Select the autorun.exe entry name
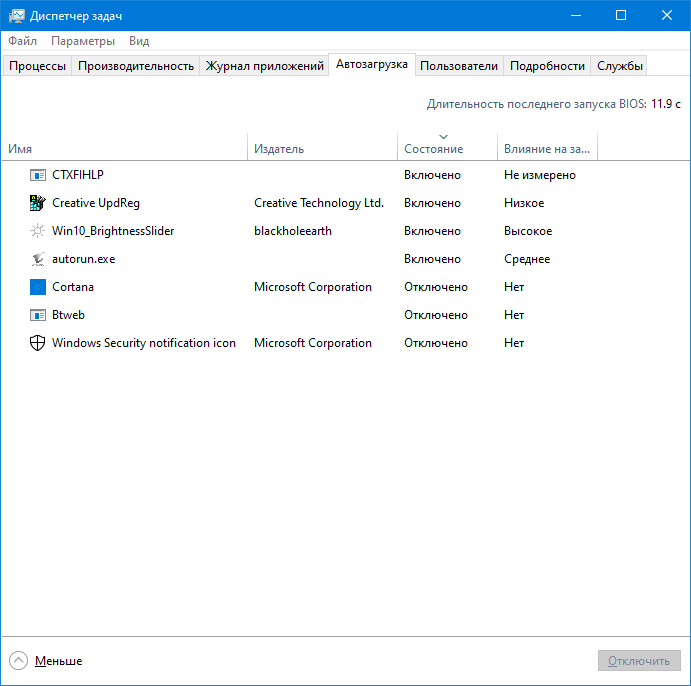The height and width of the screenshot is (686, 691). 84,259
